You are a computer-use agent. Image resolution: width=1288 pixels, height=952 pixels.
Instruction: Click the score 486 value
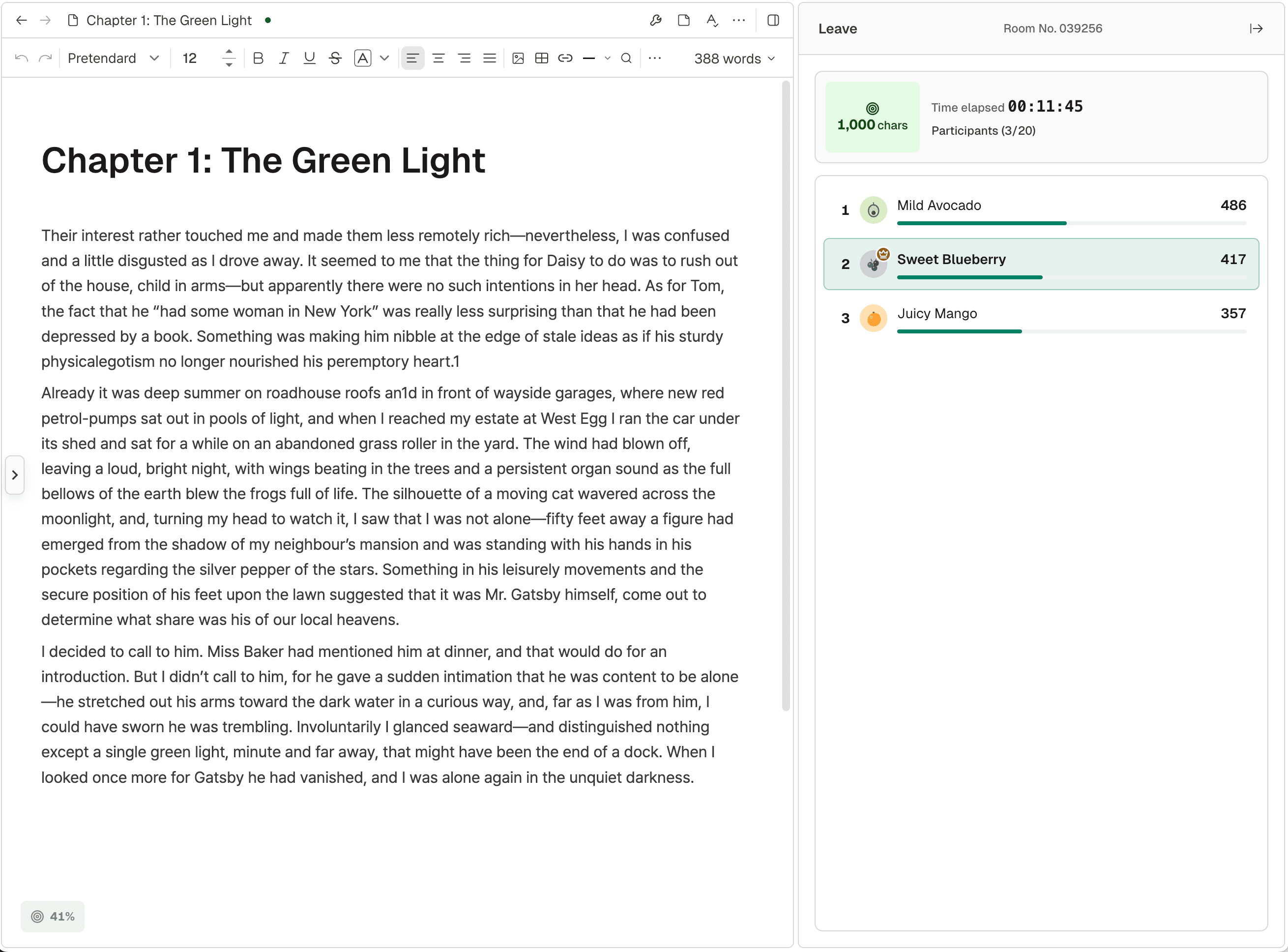tap(1233, 205)
